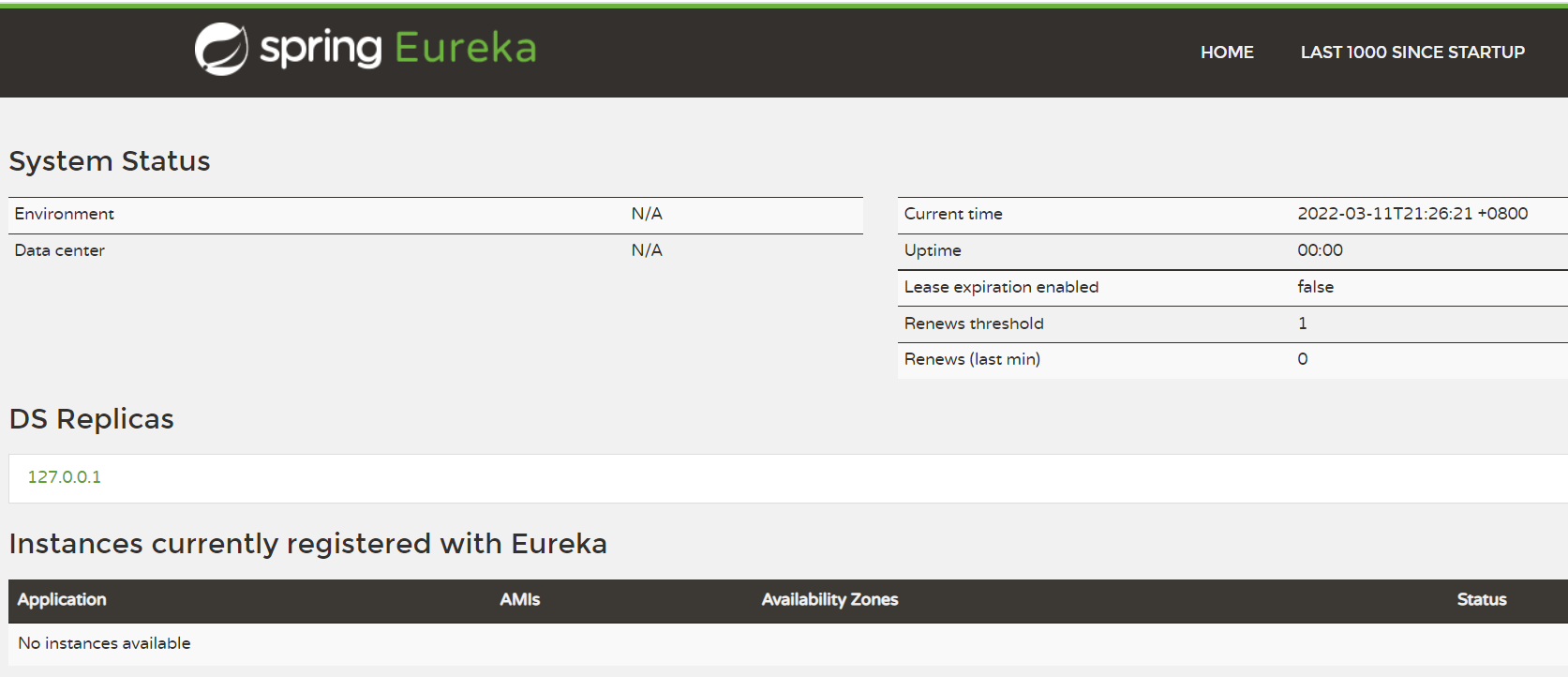
Task: Click the No instances available row
Action: (104, 643)
